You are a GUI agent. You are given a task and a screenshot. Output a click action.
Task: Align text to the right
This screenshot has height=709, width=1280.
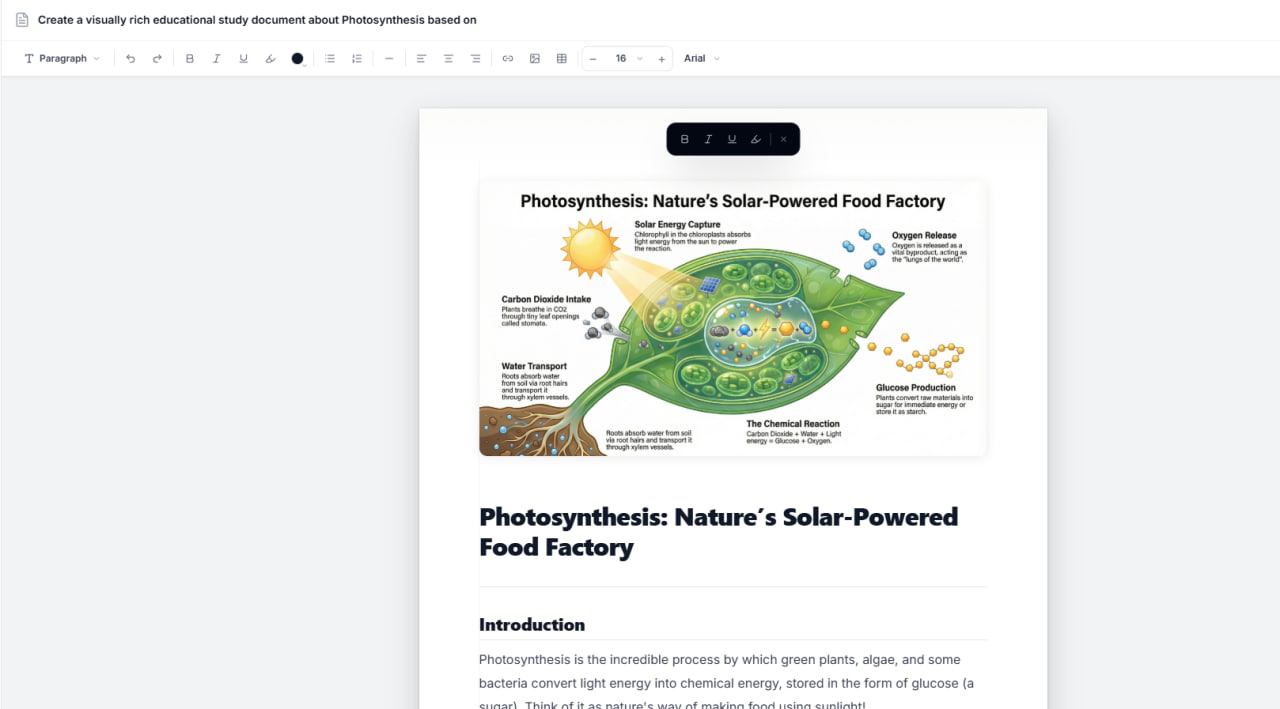coord(475,59)
